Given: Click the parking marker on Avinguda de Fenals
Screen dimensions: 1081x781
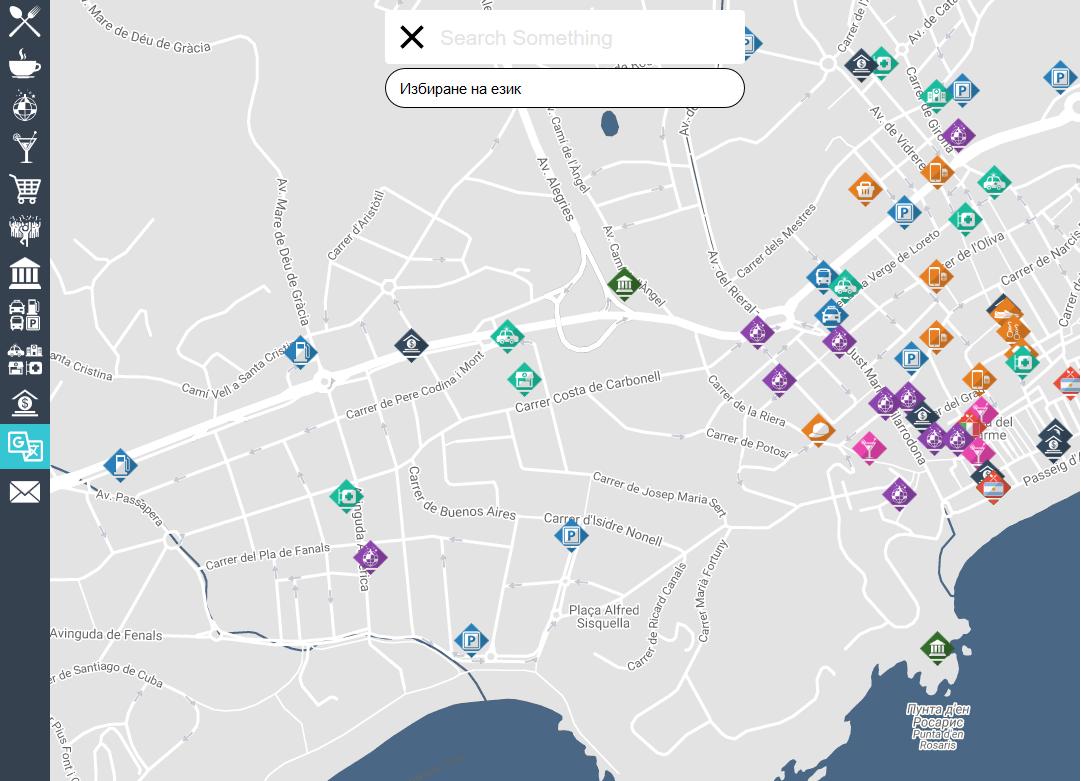Looking at the screenshot, I should [x=472, y=640].
